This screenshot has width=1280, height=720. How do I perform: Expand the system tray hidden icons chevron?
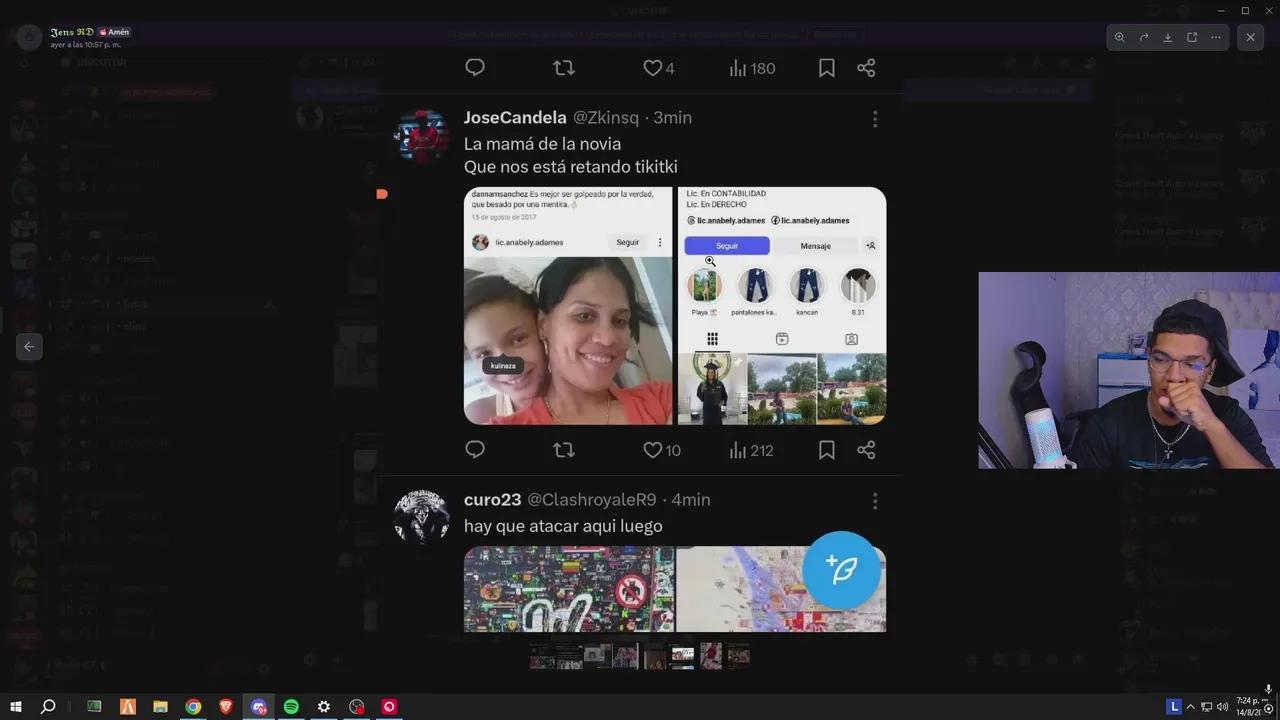(x=1191, y=707)
